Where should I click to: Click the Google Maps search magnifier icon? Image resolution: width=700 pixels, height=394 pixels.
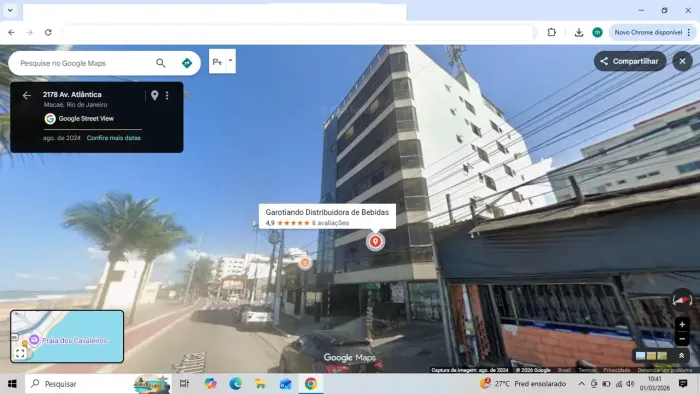pyautogui.click(x=161, y=63)
